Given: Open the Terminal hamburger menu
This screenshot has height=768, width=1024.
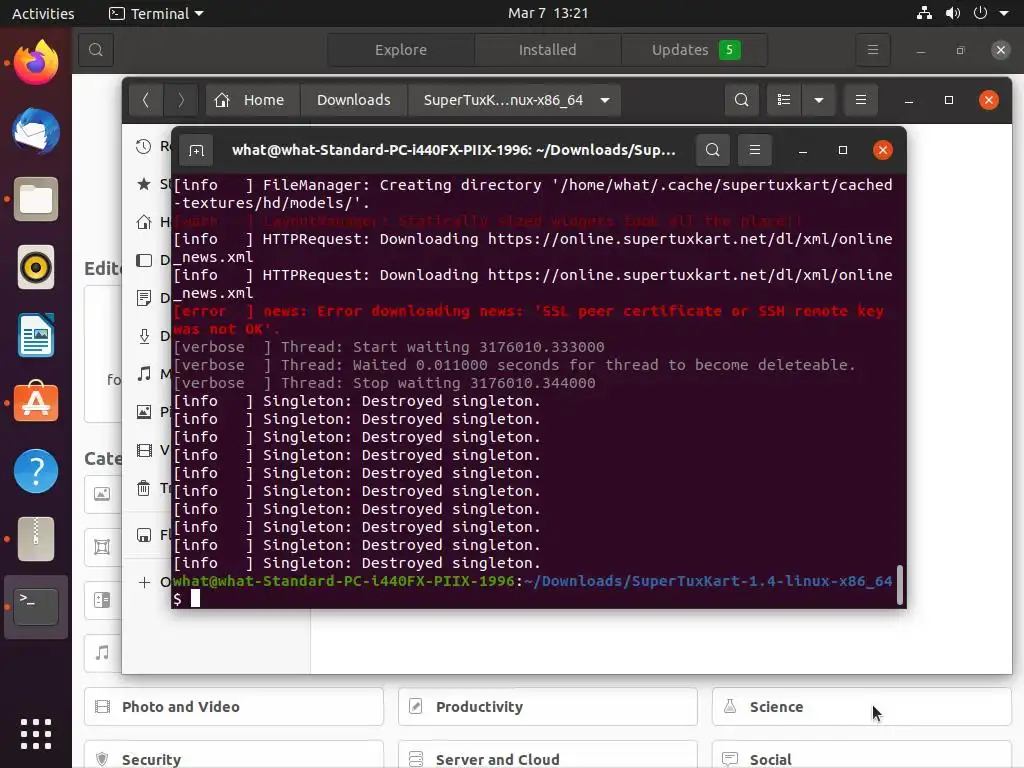Looking at the screenshot, I should coord(755,150).
